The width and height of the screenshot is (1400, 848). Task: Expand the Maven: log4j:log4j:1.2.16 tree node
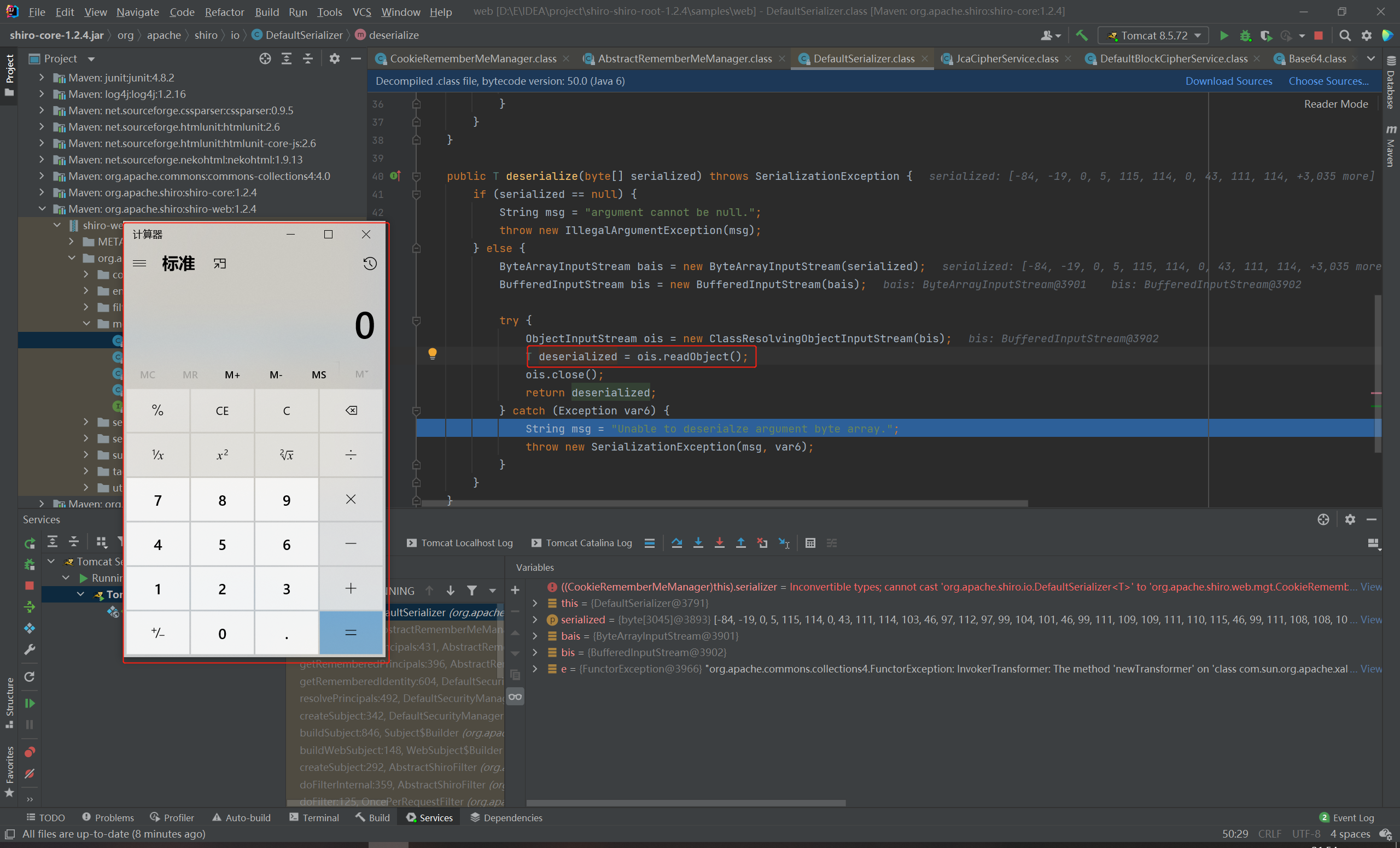(42, 93)
